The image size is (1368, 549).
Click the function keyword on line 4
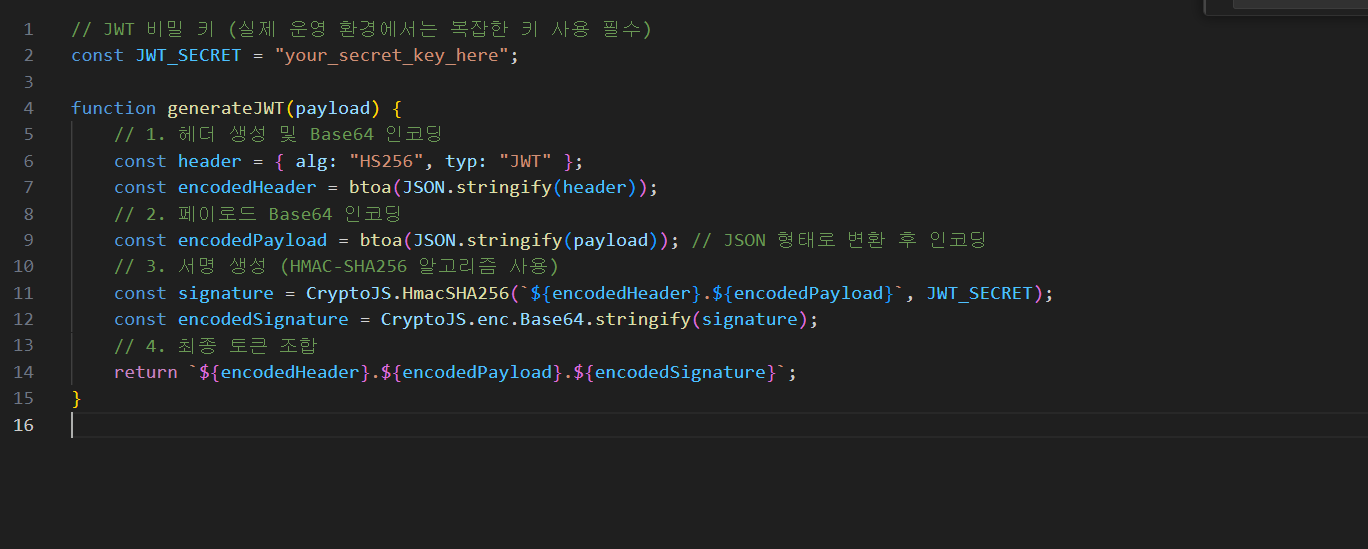114,108
